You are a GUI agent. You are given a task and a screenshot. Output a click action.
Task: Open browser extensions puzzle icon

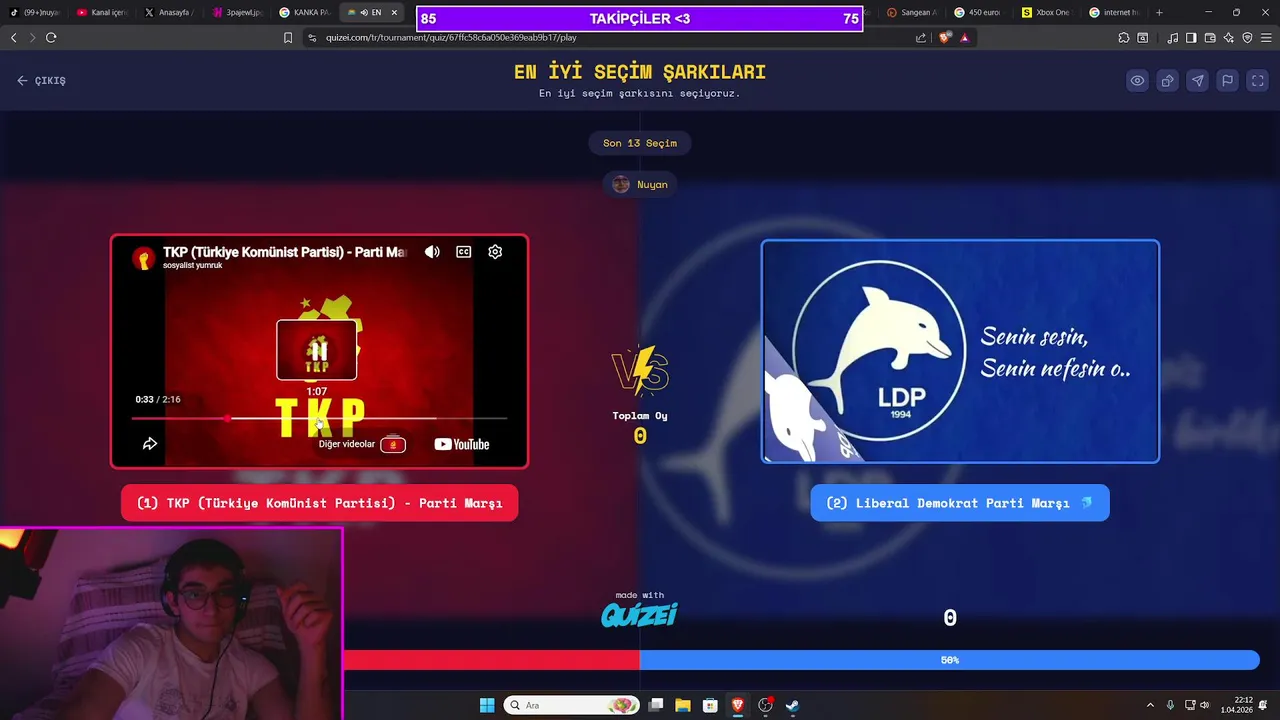pyautogui.click(x=1124, y=37)
